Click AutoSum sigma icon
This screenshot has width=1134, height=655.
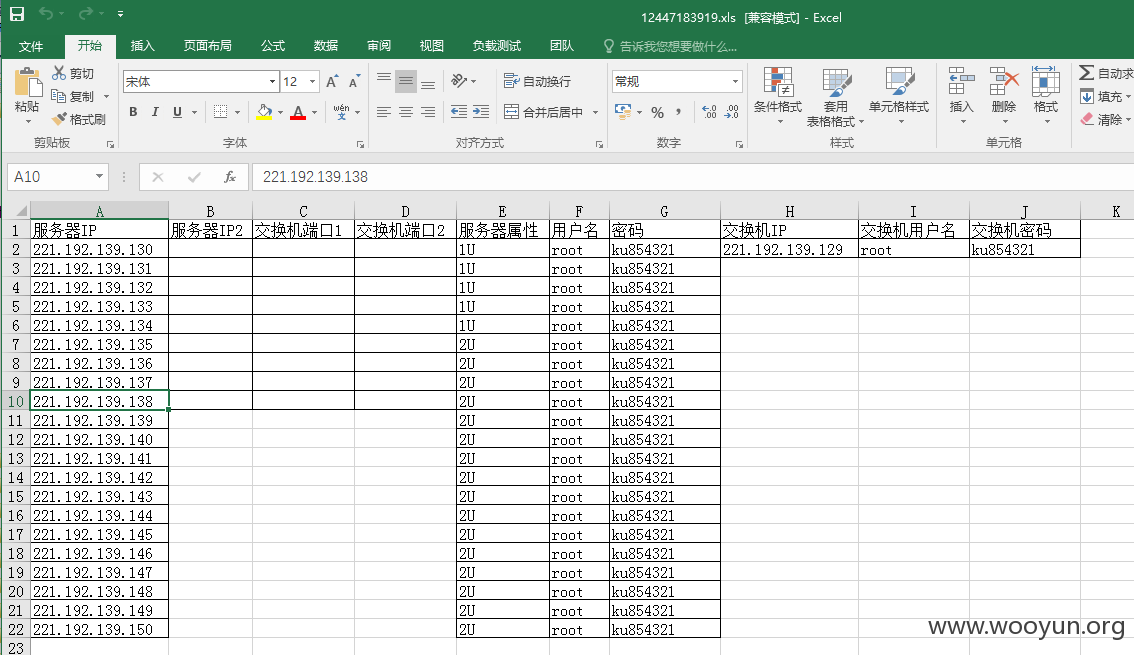1086,72
